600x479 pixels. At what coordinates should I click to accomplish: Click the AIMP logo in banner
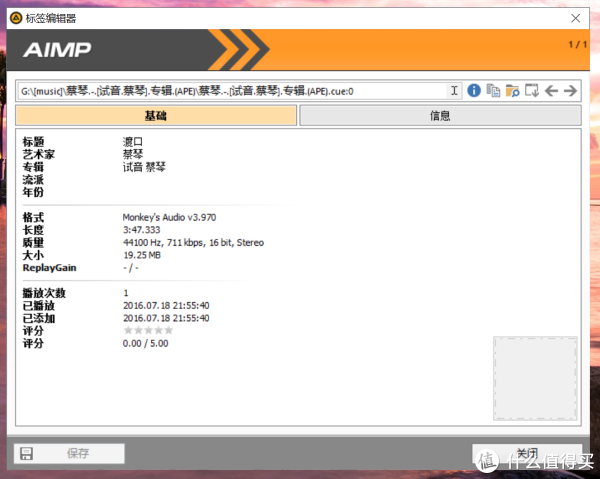[57, 50]
